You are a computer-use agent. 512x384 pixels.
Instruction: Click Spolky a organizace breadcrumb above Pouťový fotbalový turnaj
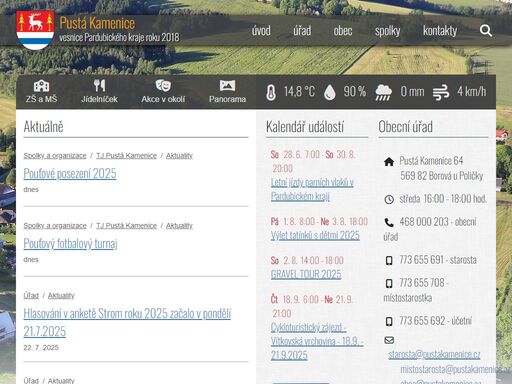point(55,226)
